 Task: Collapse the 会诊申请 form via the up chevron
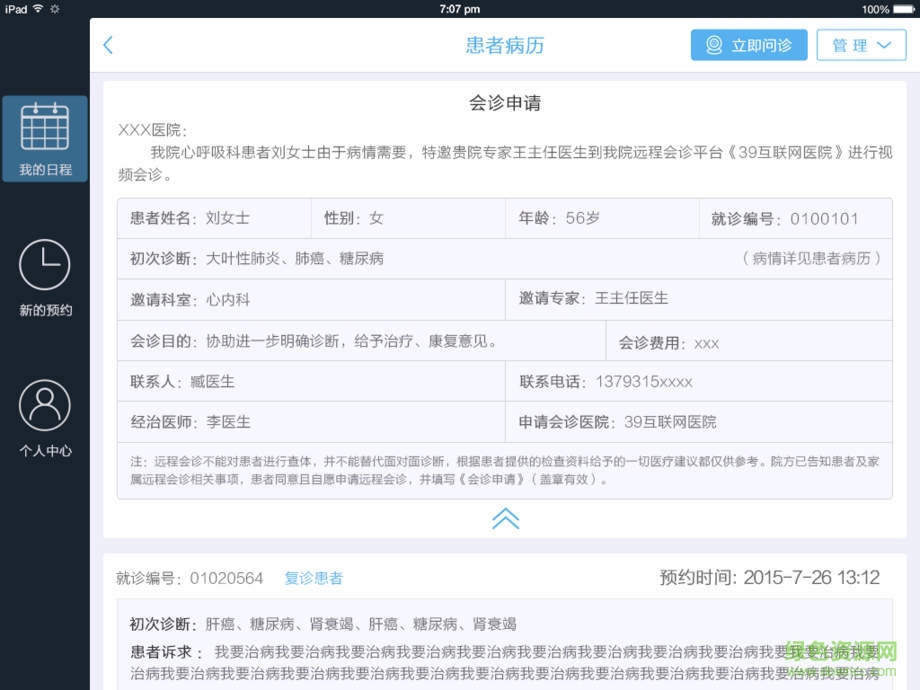point(506,518)
